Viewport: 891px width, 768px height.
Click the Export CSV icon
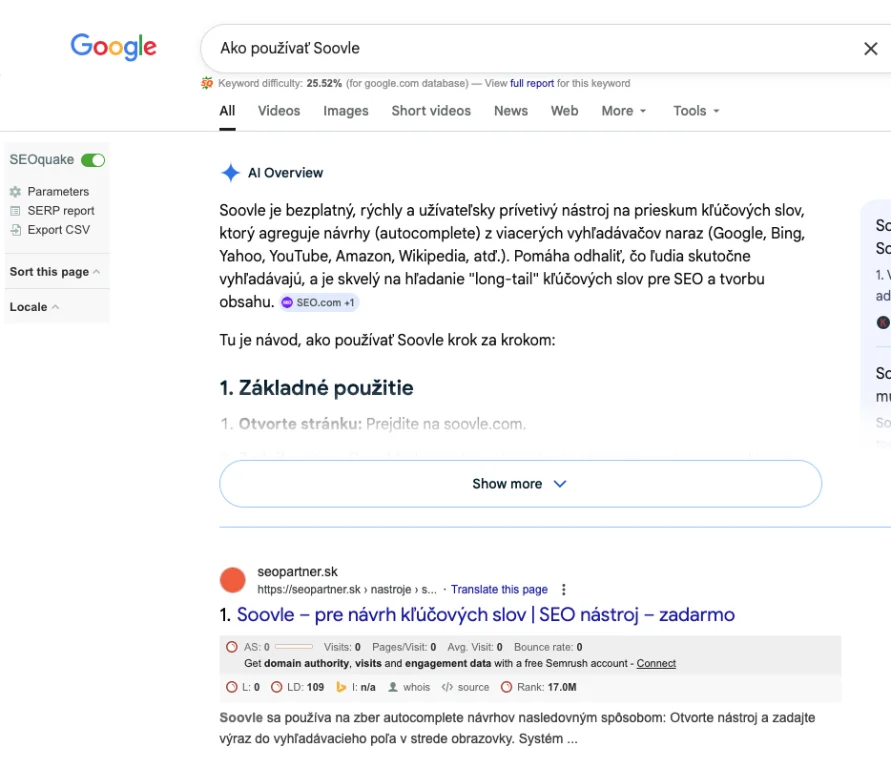click(15, 230)
